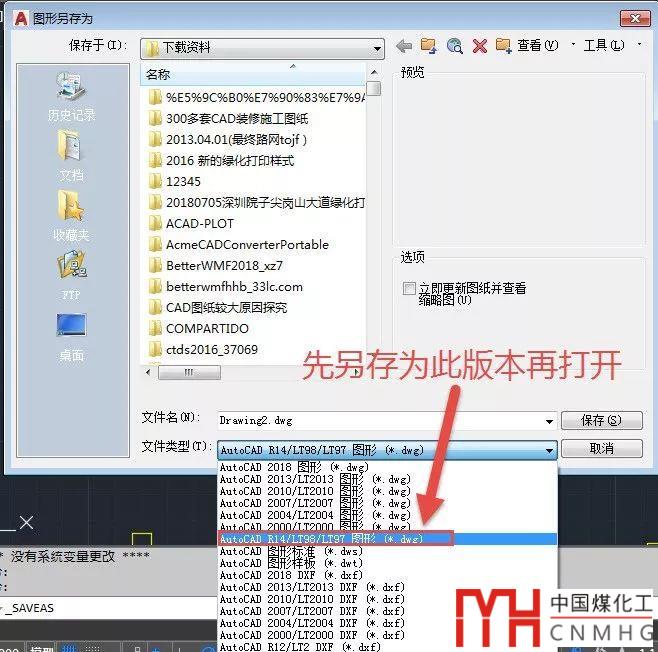Select AutoCAD 2018 DXF (*.dxf) option
This screenshot has width=658, height=652.
click(387, 575)
